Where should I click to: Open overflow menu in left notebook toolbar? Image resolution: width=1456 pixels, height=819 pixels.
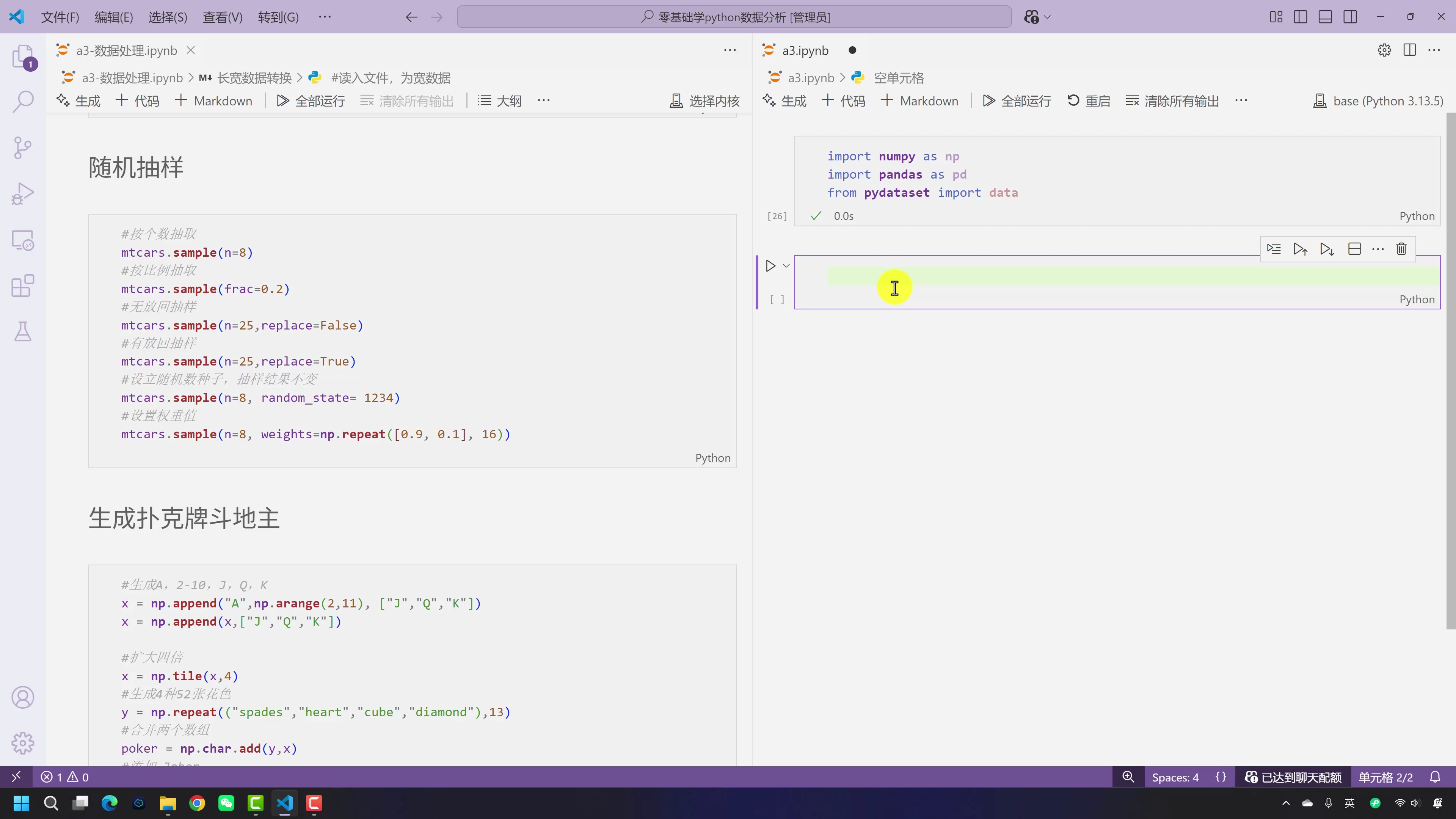pos(544,100)
